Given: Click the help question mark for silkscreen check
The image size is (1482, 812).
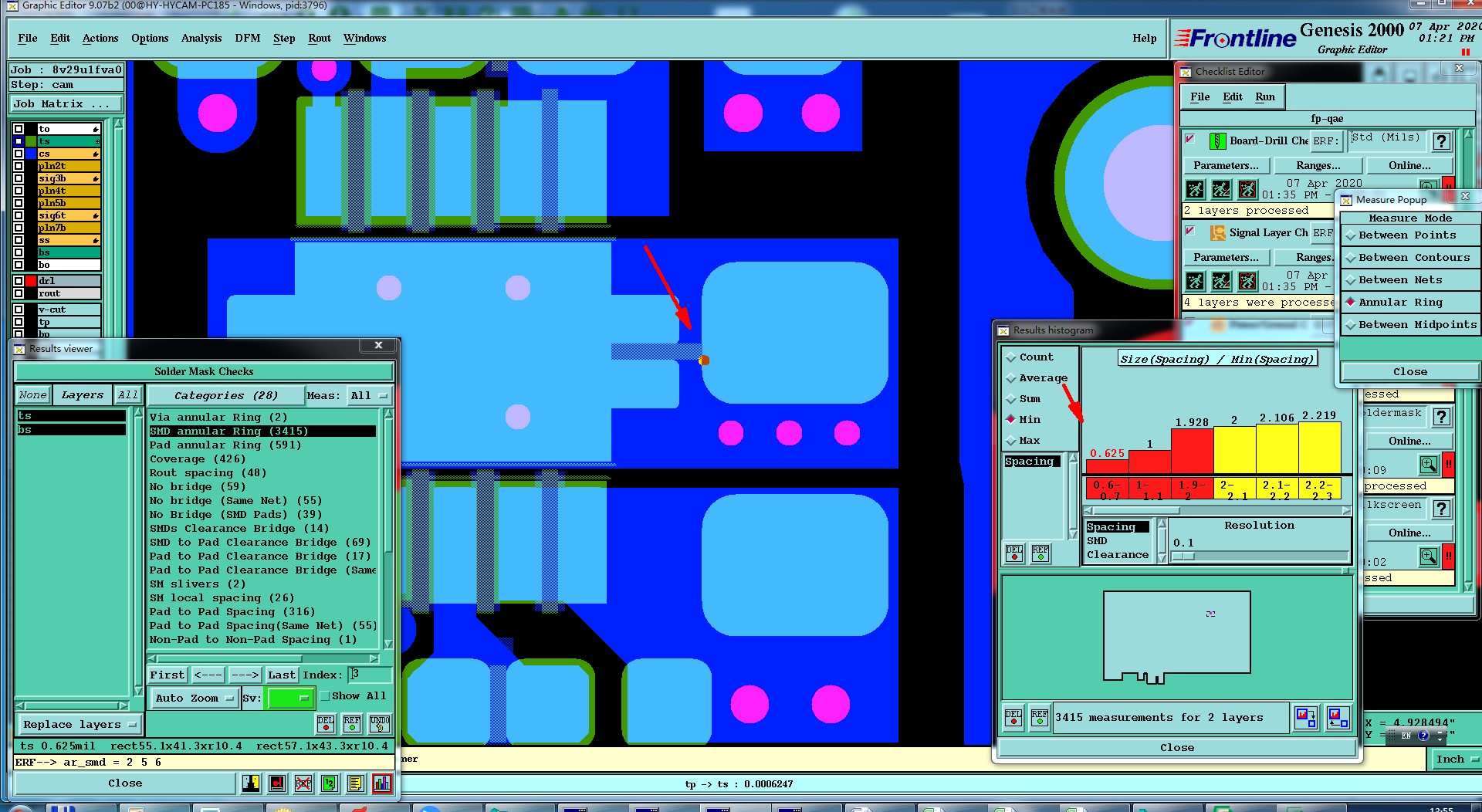Looking at the screenshot, I should click(1441, 509).
